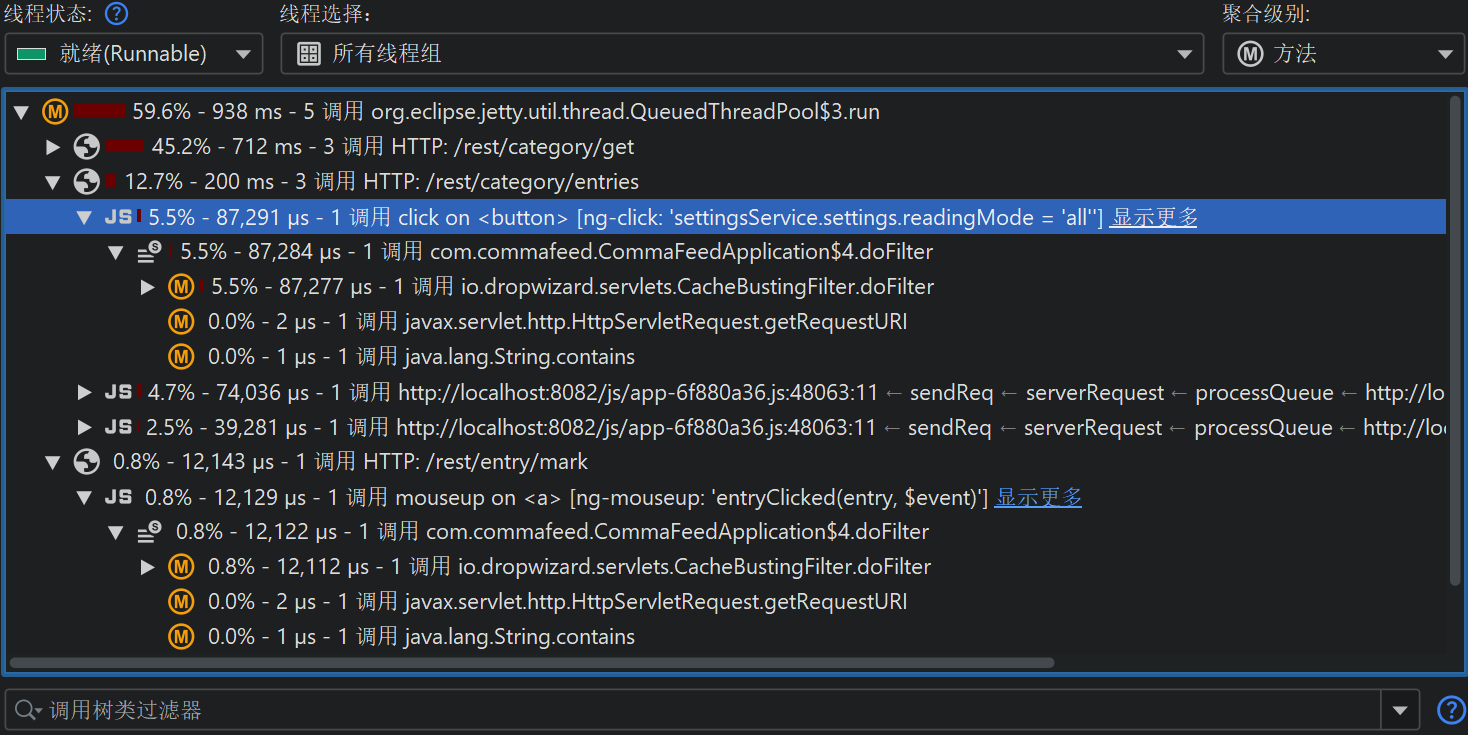This screenshot has width=1468, height=735.
Task: Click the help icon beside the call tree filter
Action: [1450, 710]
